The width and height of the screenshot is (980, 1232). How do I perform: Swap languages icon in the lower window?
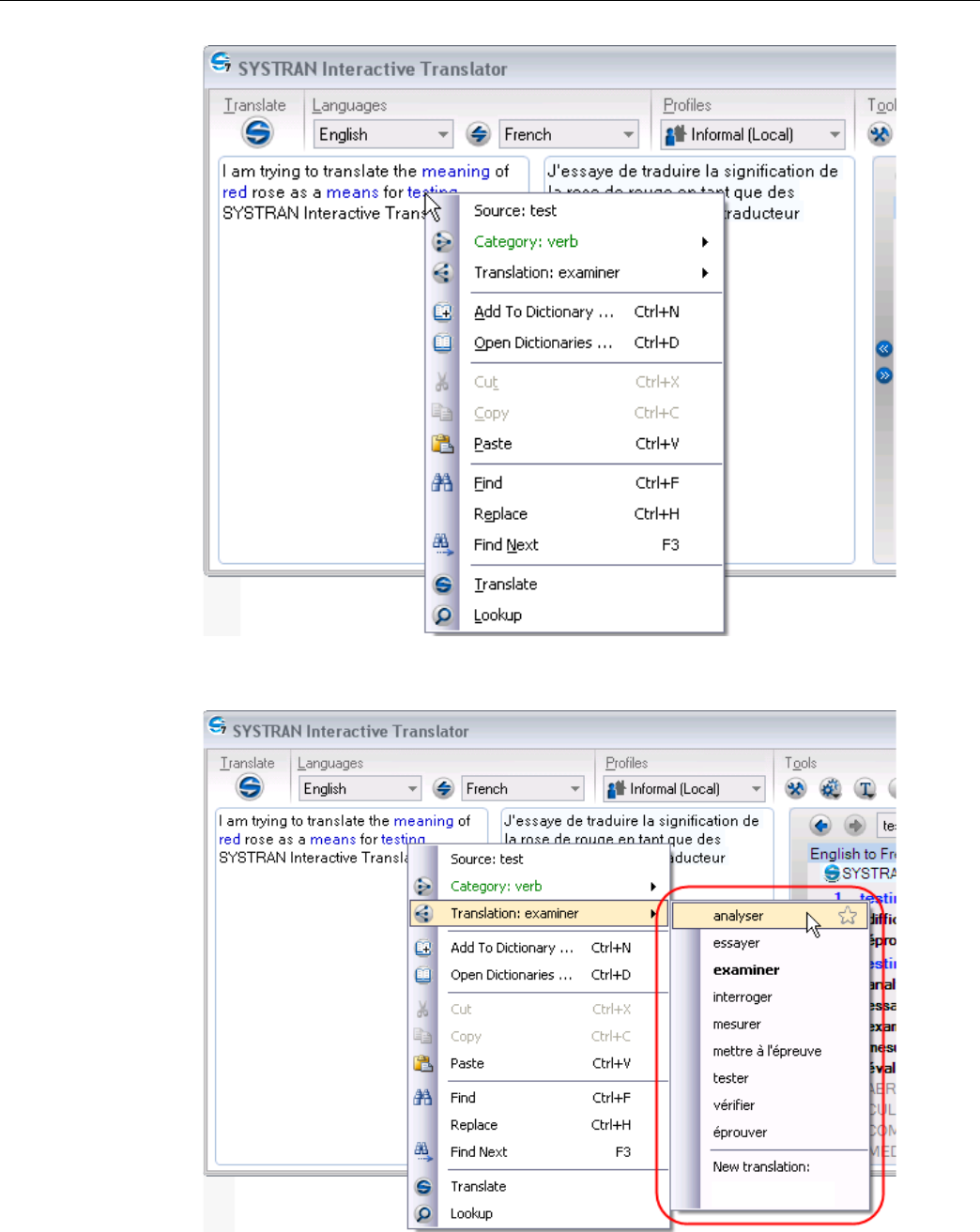tap(444, 788)
